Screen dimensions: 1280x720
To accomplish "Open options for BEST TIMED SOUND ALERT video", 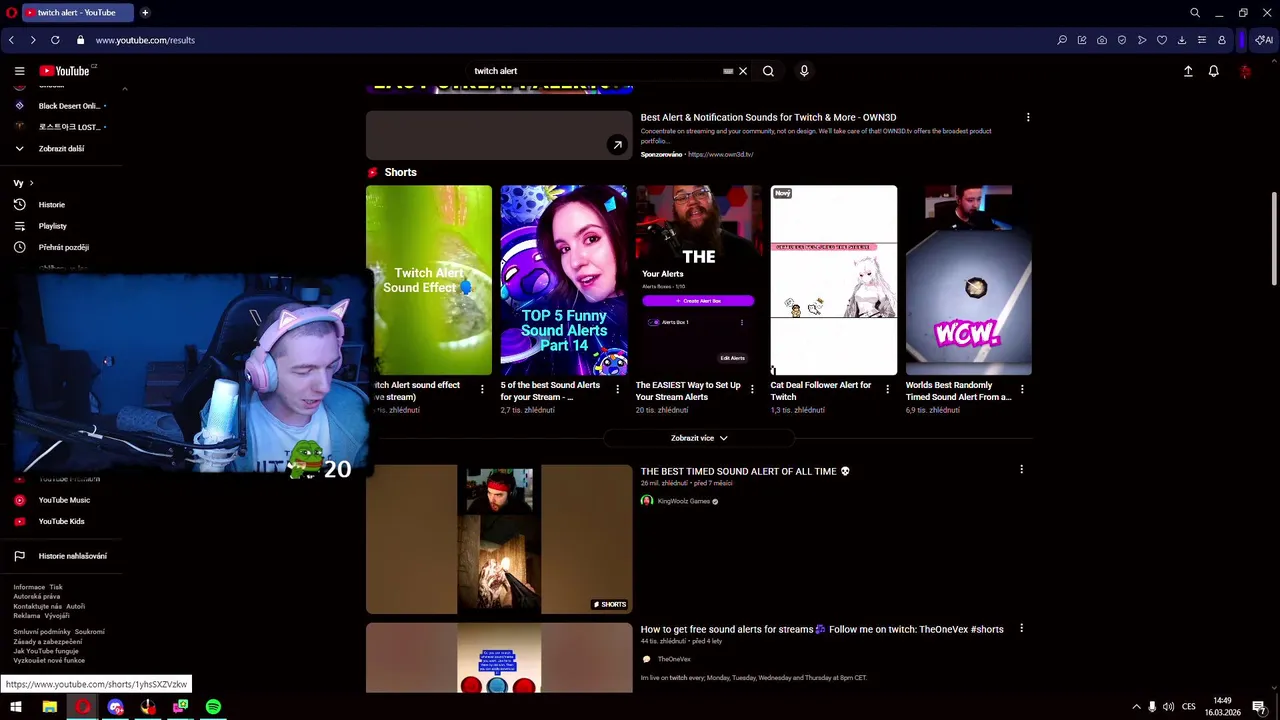I will point(1021,469).
